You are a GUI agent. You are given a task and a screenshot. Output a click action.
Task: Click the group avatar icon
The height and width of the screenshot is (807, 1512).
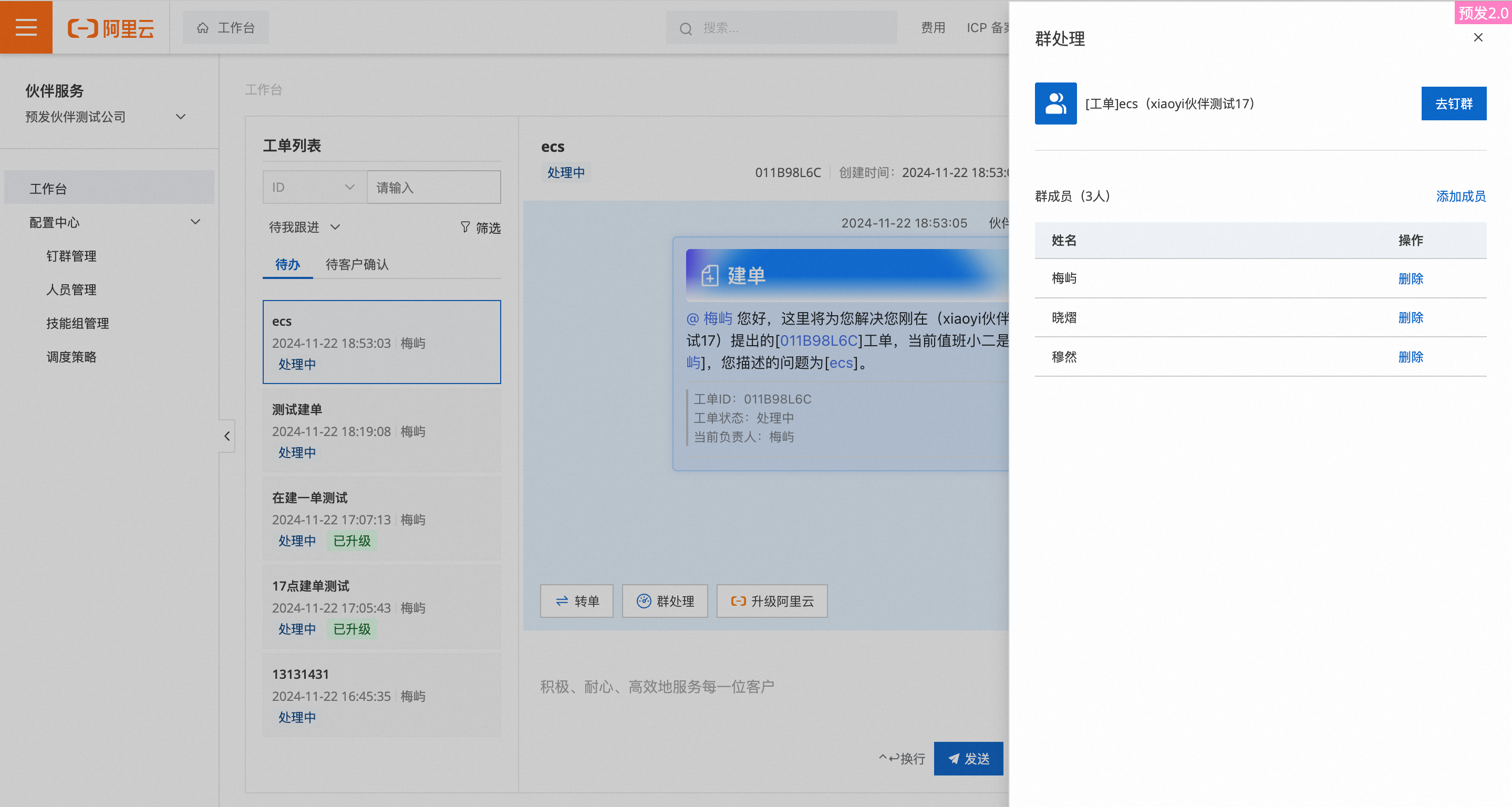(1055, 104)
